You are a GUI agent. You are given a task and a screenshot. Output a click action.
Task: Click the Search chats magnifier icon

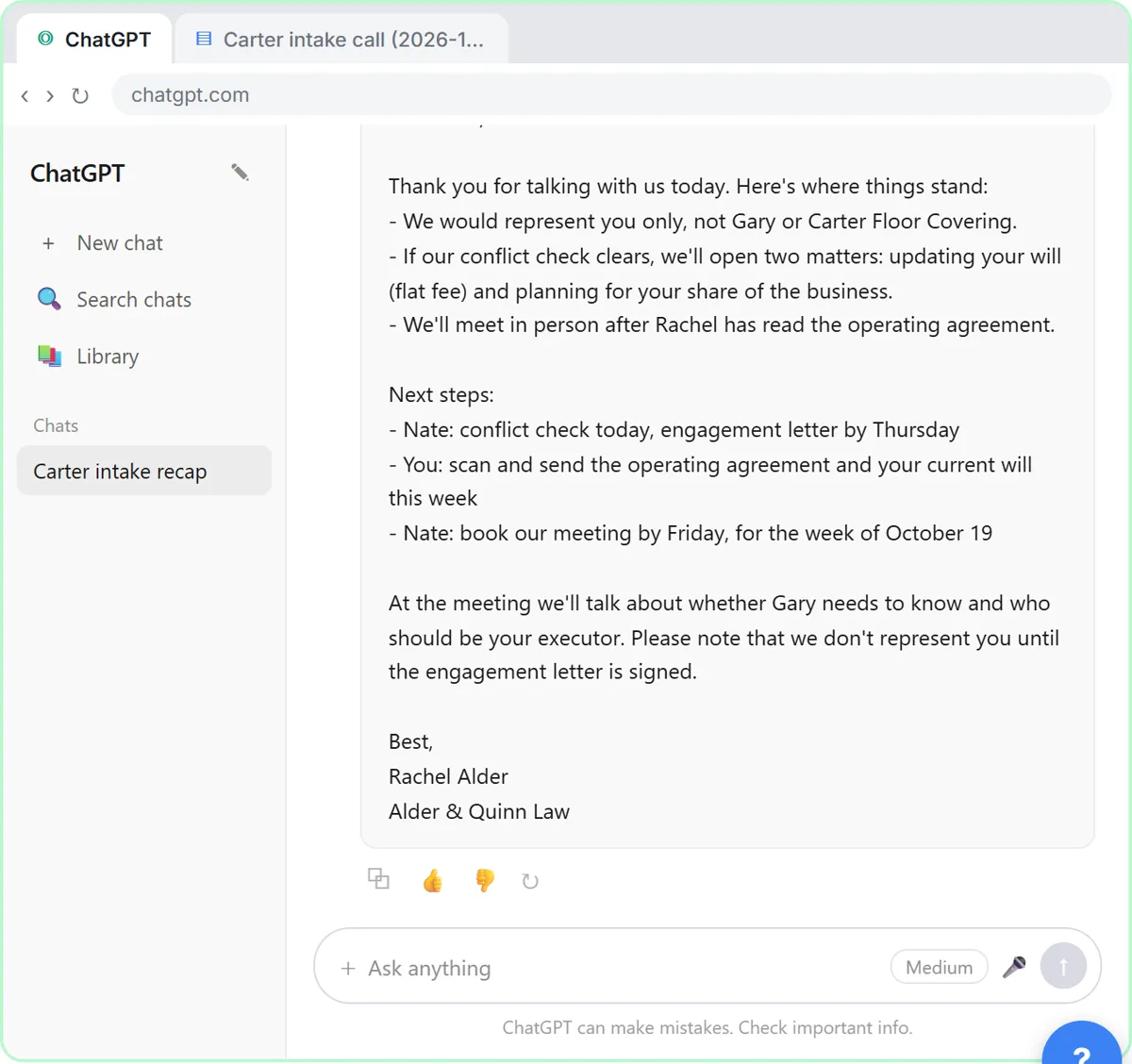pos(49,299)
